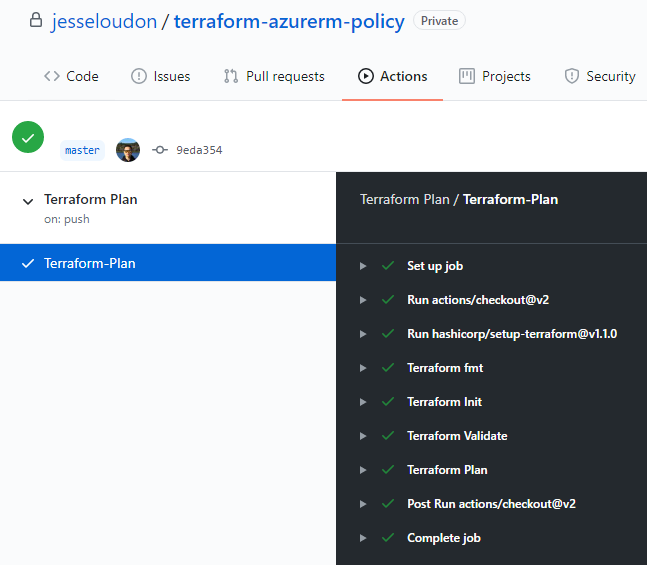Screen dimensions: 647x565
Task: Click checkmark beside Terraform-Plan sidebar job
Action: coord(28,263)
